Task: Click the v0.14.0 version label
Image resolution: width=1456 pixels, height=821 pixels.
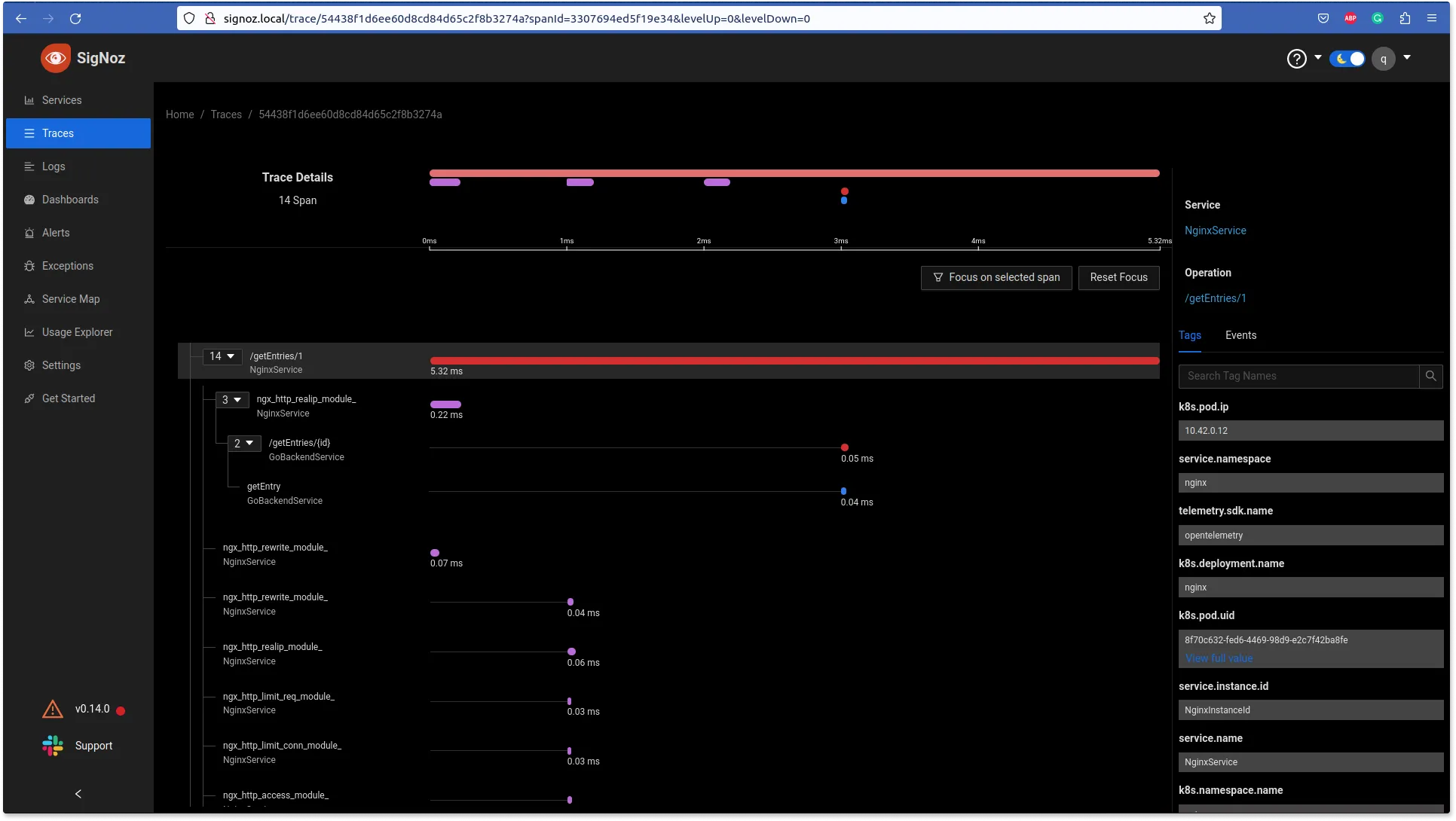Action: point(92,709)
